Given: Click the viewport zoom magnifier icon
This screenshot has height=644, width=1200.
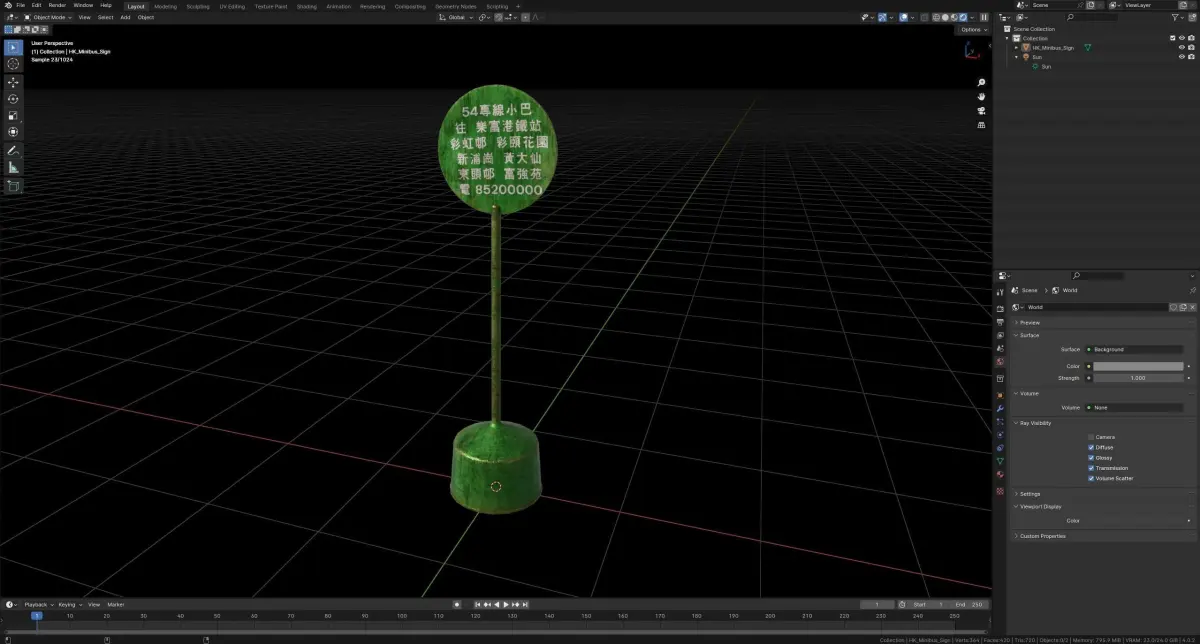Looking at the screenshot, I should click(x=981, y=82).
